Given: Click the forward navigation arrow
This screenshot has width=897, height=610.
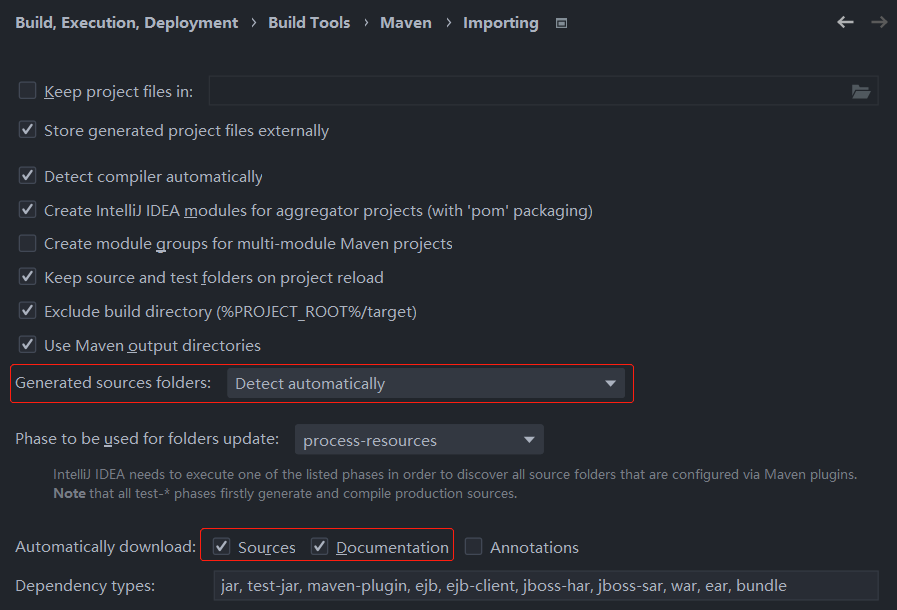Looking at the screenshot, I should pos(879,22).
